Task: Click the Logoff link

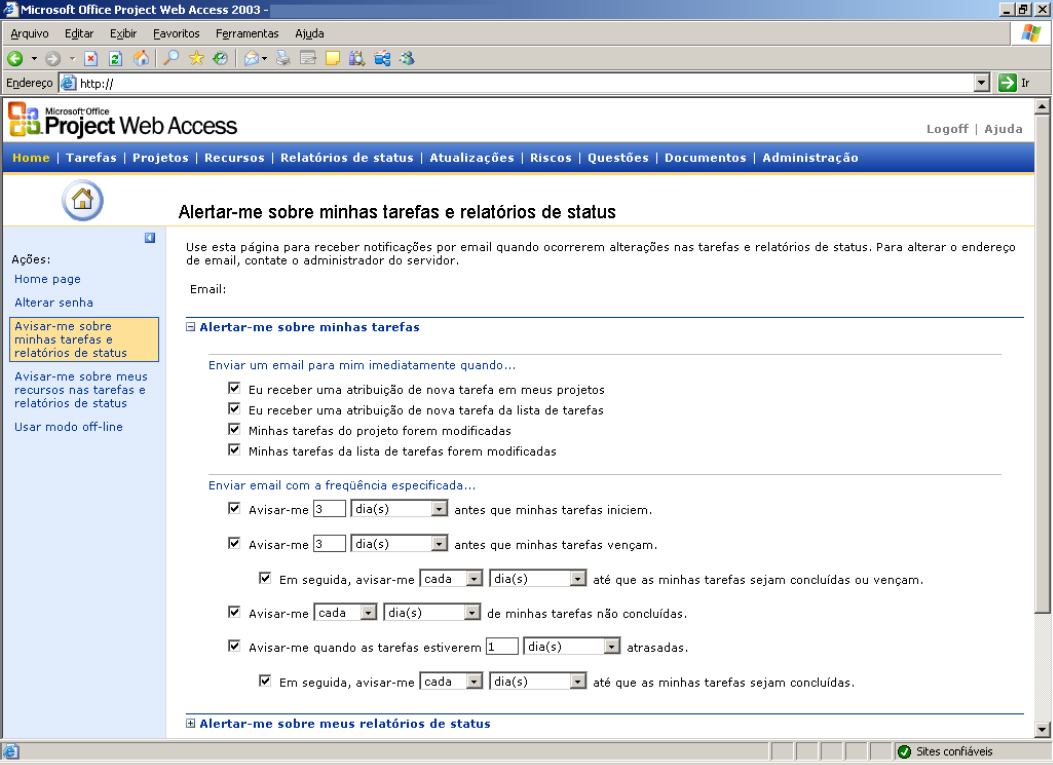Action: coord(947,129)
